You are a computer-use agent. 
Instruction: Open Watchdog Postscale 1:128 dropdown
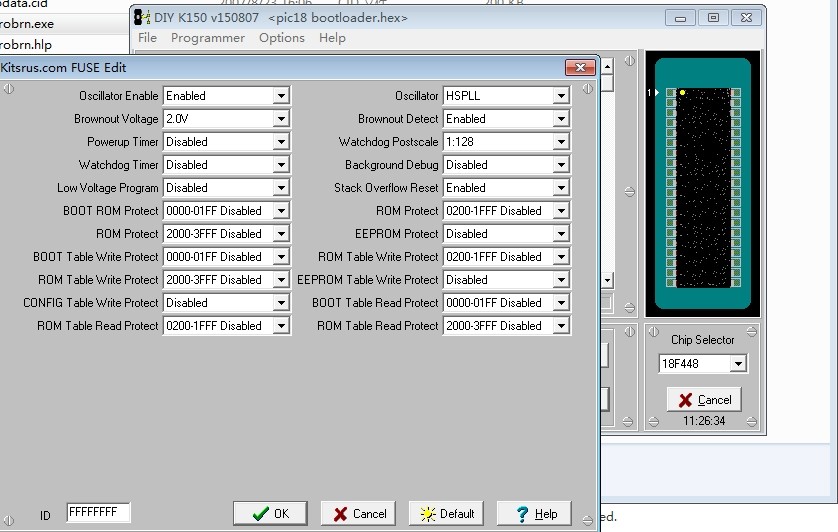point(561,142)
